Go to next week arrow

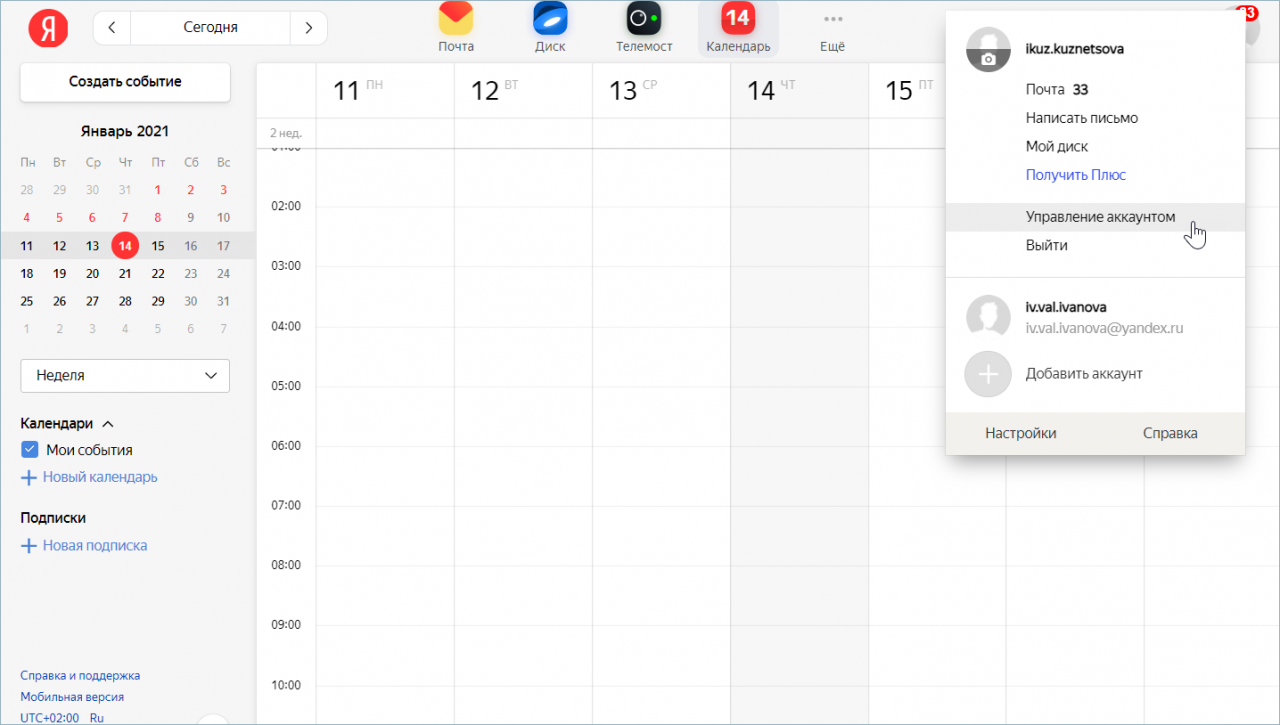pyautogui.click(x=308, y=27)
